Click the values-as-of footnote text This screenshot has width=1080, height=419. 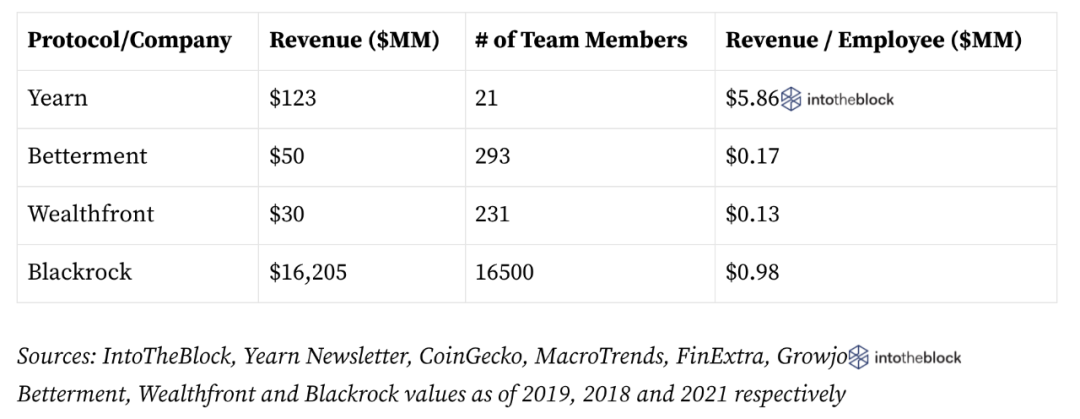click(x=432, y=390)
